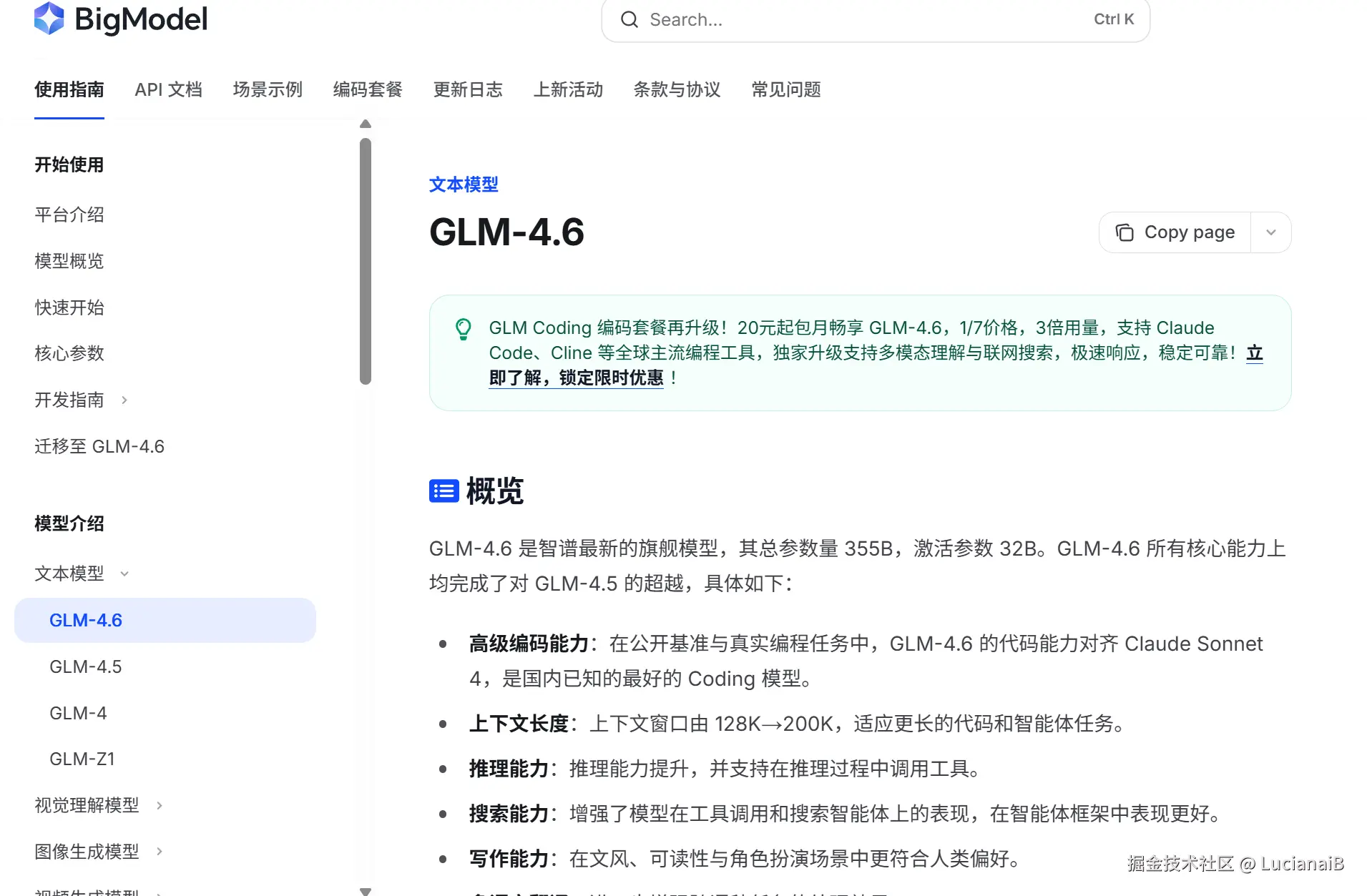Click the sidebar scrollbar thumb
Viewport: 1367px width, 896px height.
[x=366, y=261]
